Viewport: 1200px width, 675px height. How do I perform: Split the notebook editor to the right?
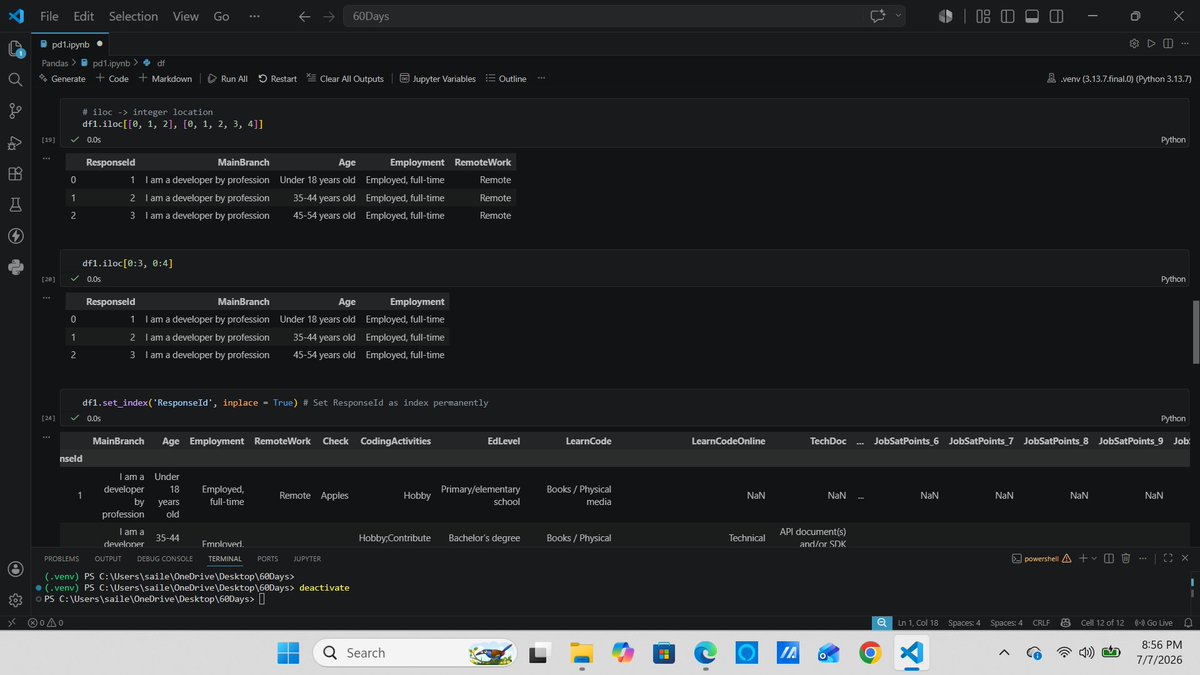click(x=1167, y=44)
